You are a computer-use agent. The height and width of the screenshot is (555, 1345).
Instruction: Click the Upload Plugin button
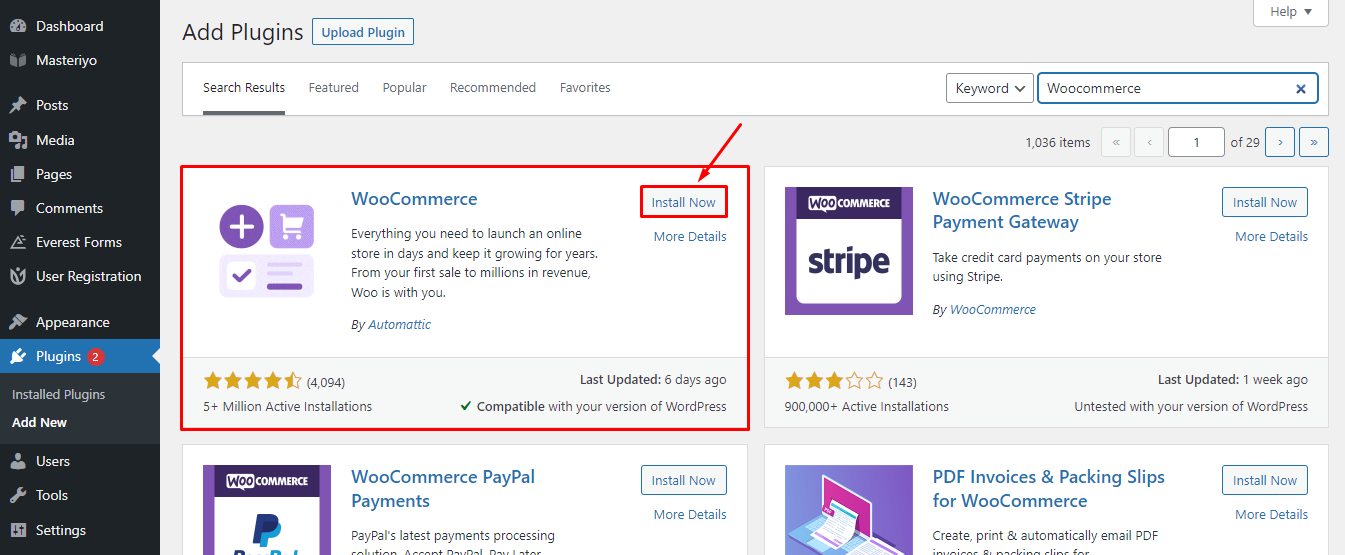[363, 32]
